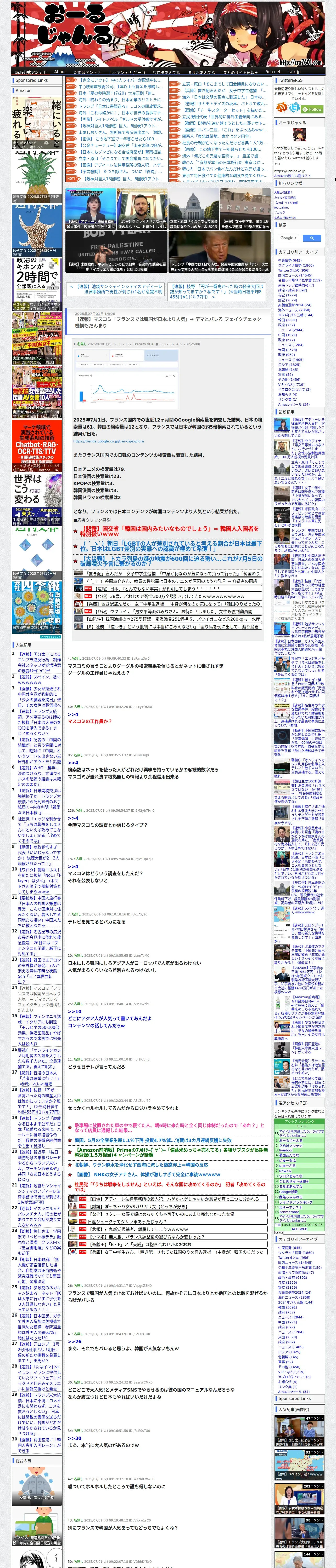Click the >>30 reply anchor
The height and width of the screenshot is (1568, 336).
coord(74,1438)
